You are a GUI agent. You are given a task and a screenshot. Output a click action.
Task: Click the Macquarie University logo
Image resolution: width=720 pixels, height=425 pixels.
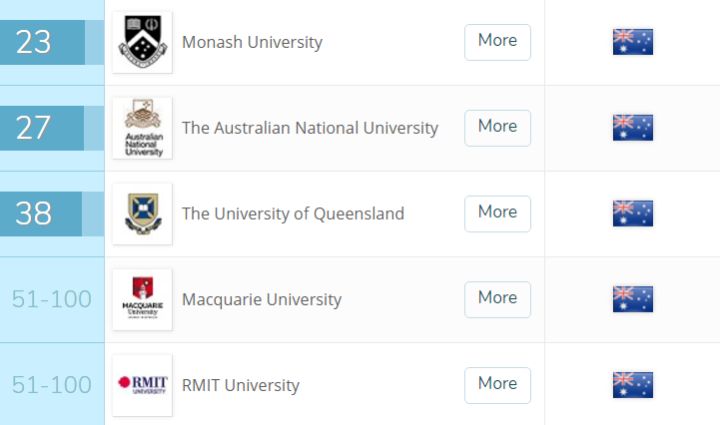tap(142, 299)
